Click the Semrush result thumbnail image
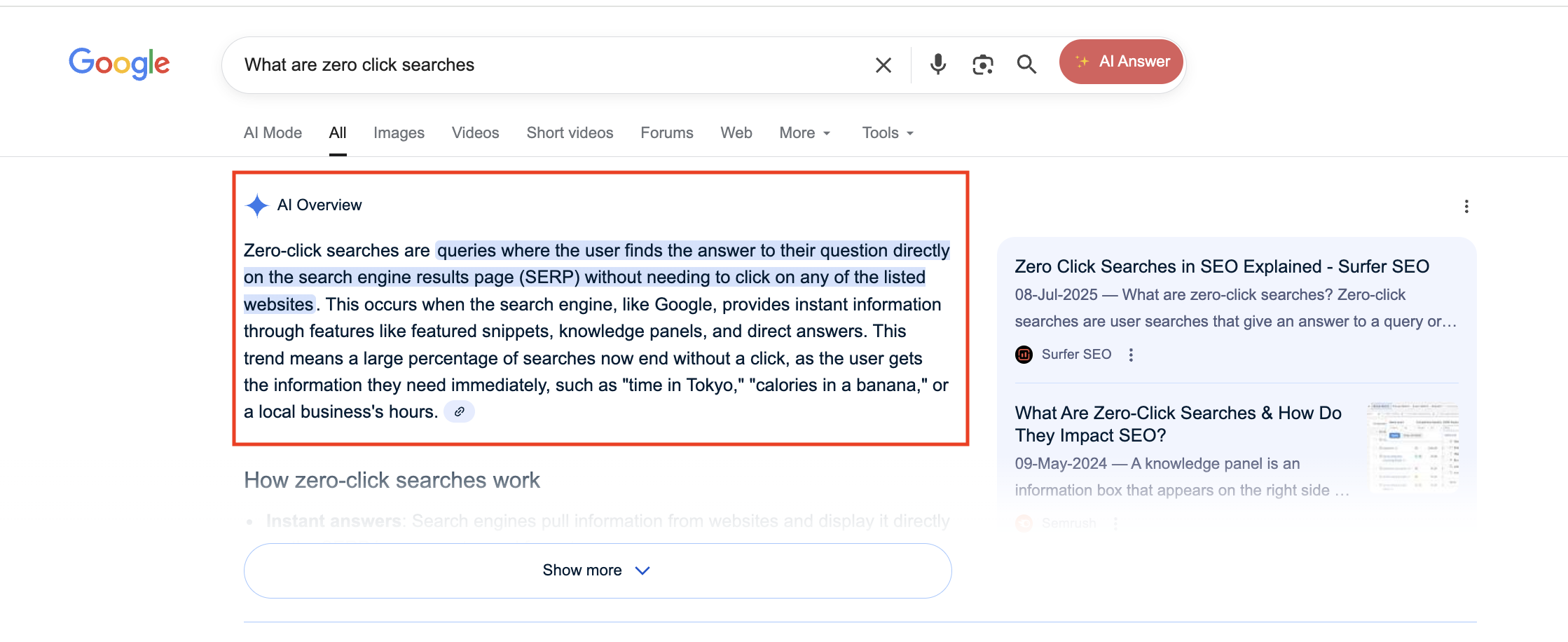The width and height of the screenshot is (1568, 642). coord(1415,446)
